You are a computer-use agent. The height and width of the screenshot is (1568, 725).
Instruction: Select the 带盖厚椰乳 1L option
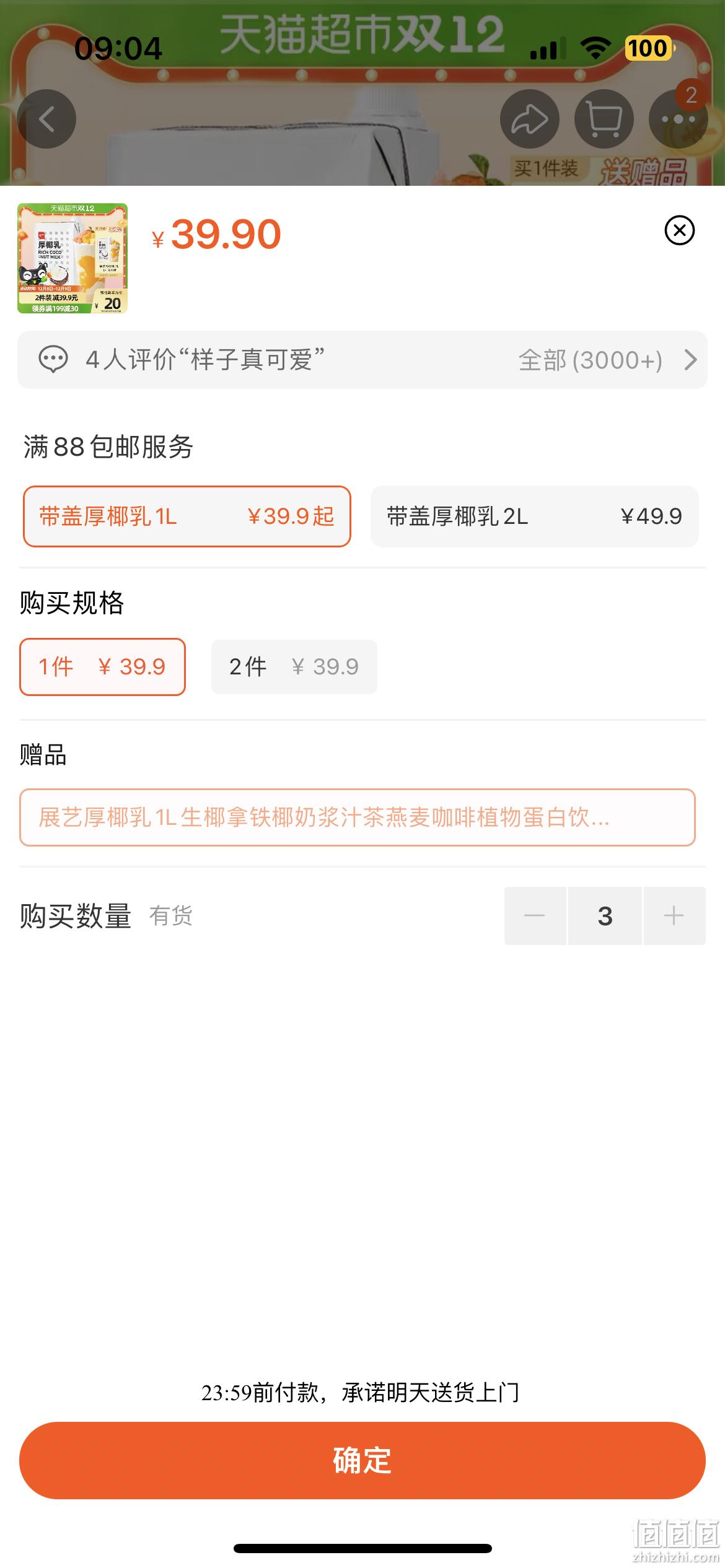coord(187,516)
